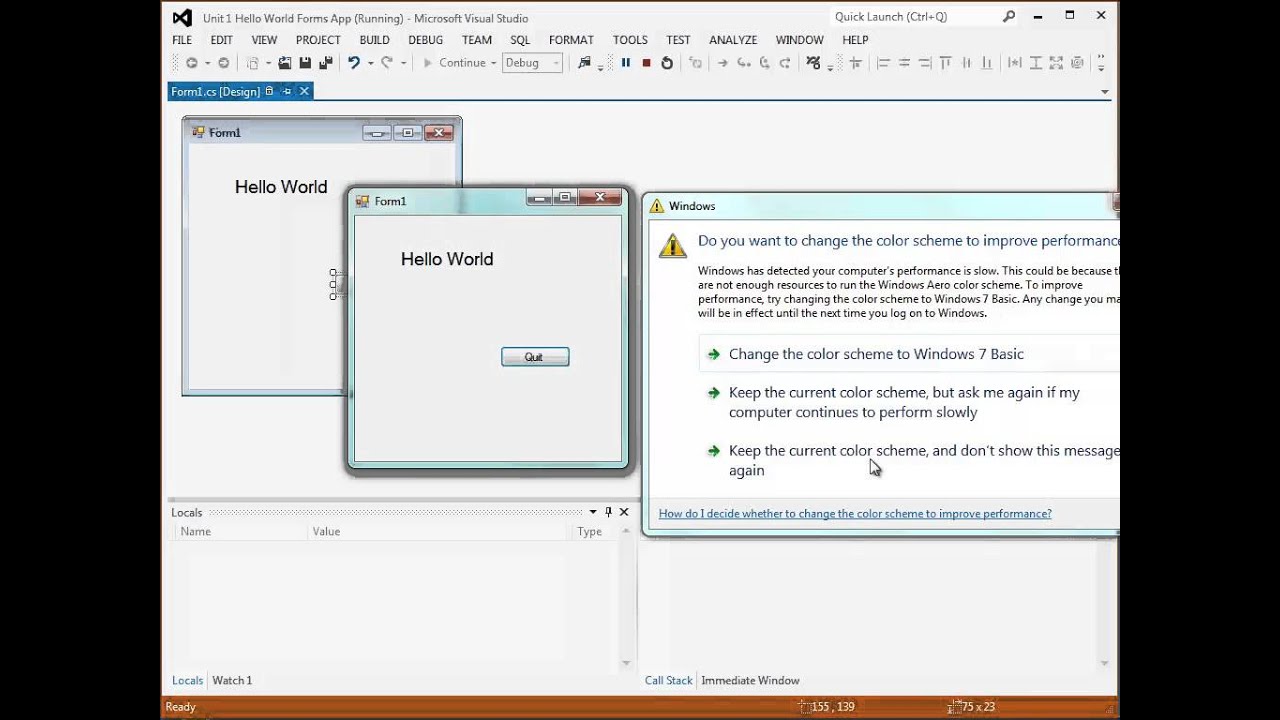Viewport: 1280px width, 720px height.
Task: Expand the layout toolbar overflow options
Action: [x=1101, y=63]
